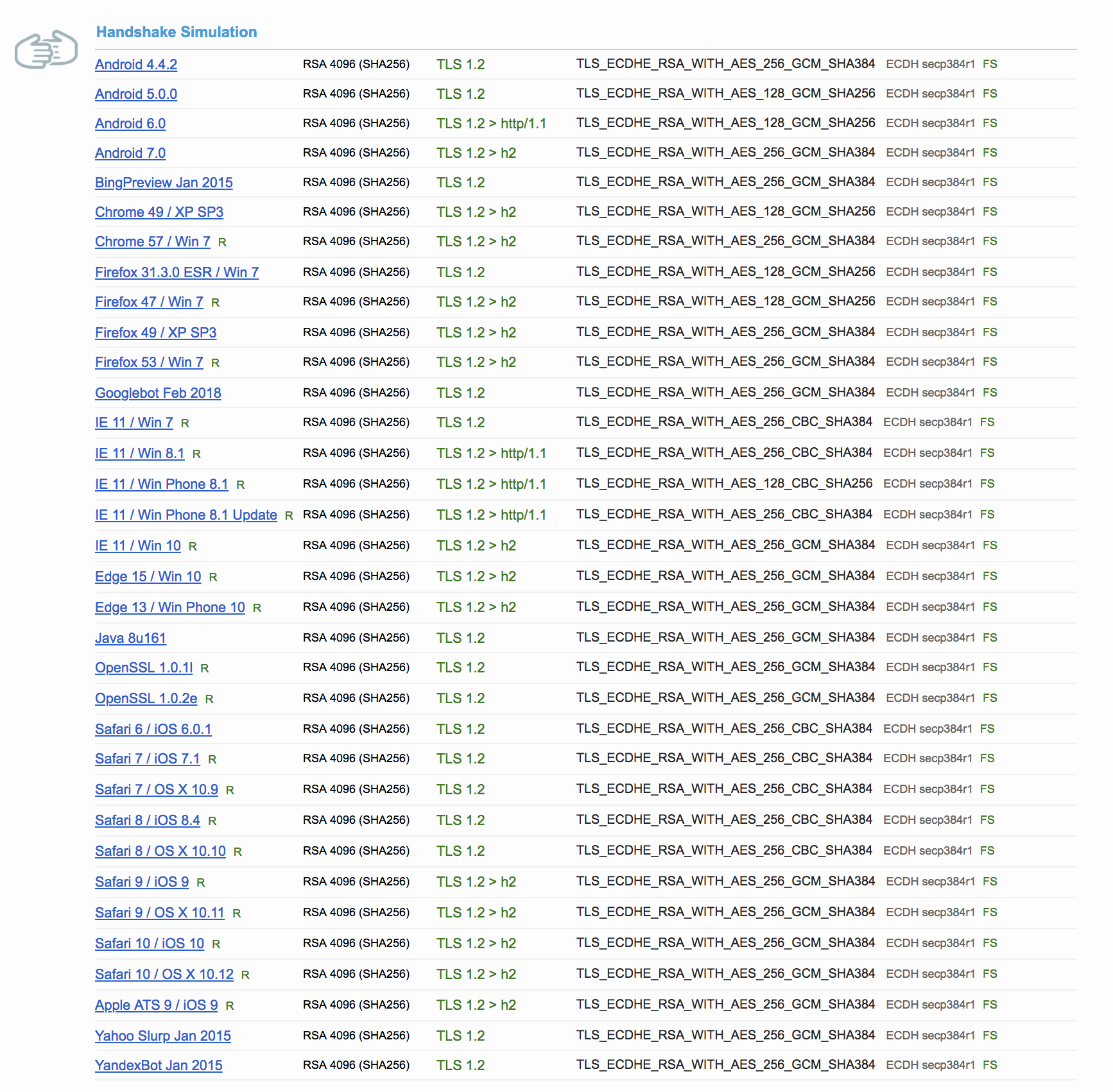Open the Firefox 49 / XP SP3 link
This screenshot has height=1092, width=1113.
coord(156,332)
